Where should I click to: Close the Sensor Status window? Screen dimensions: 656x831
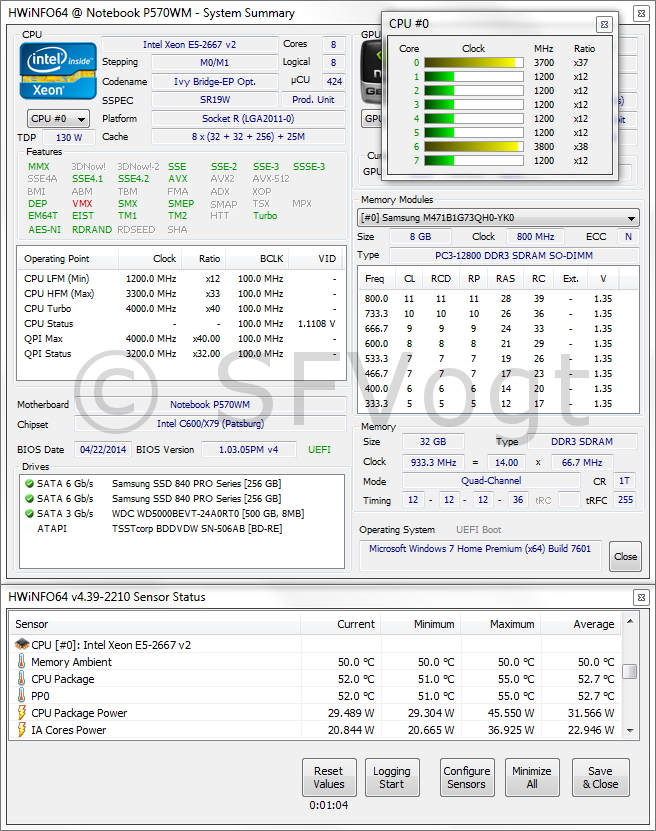pyautogui.click(x=641, y=597)
